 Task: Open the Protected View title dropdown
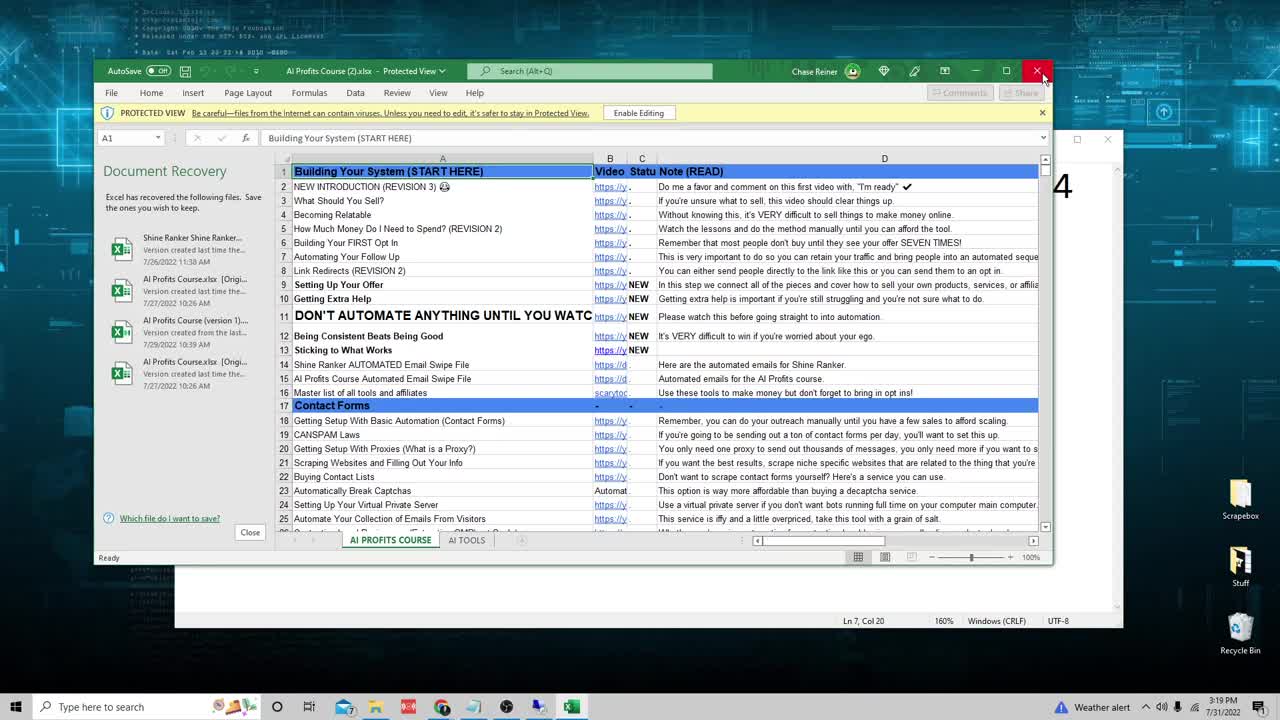(441, 71)
